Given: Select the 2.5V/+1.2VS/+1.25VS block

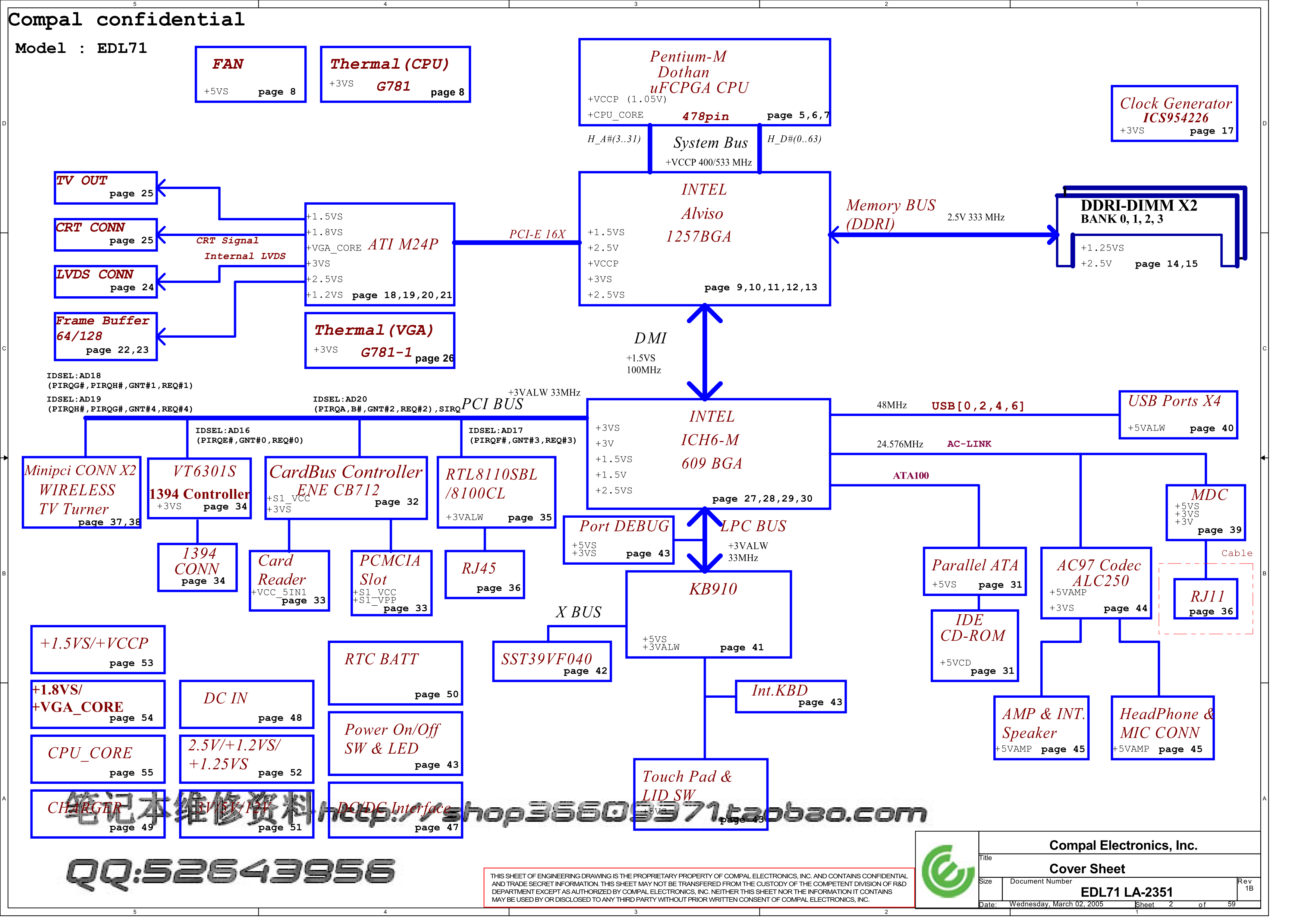Looking at the screenshot, I should (246, 760).
